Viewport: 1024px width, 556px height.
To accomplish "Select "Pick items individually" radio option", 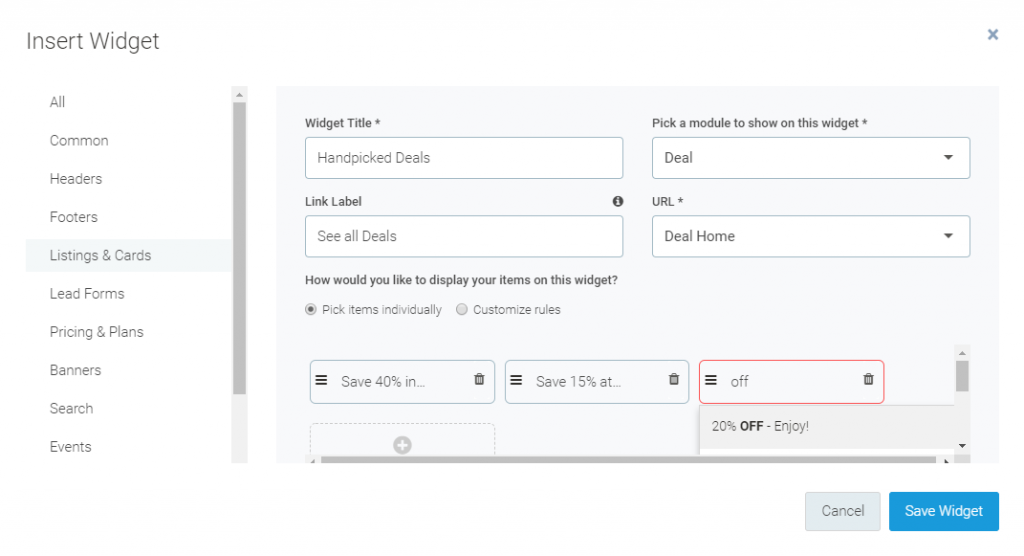I will coord(311,310).
